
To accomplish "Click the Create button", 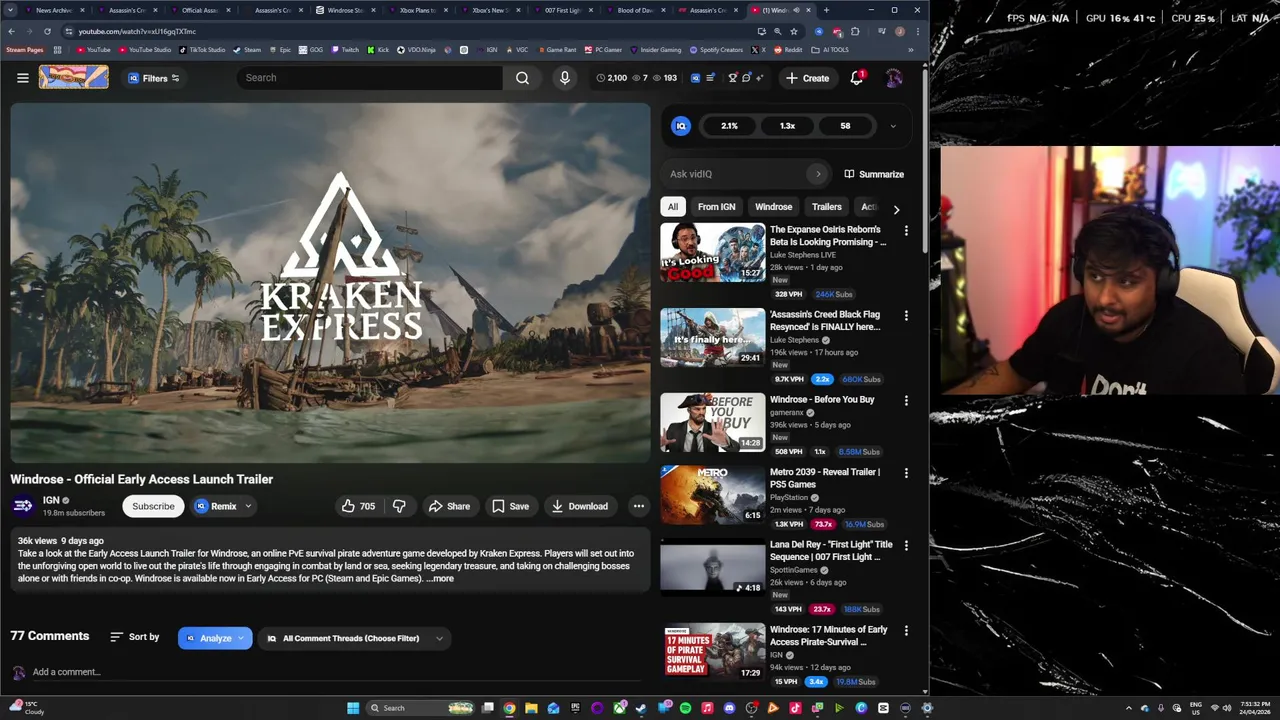I will (807, 78).
